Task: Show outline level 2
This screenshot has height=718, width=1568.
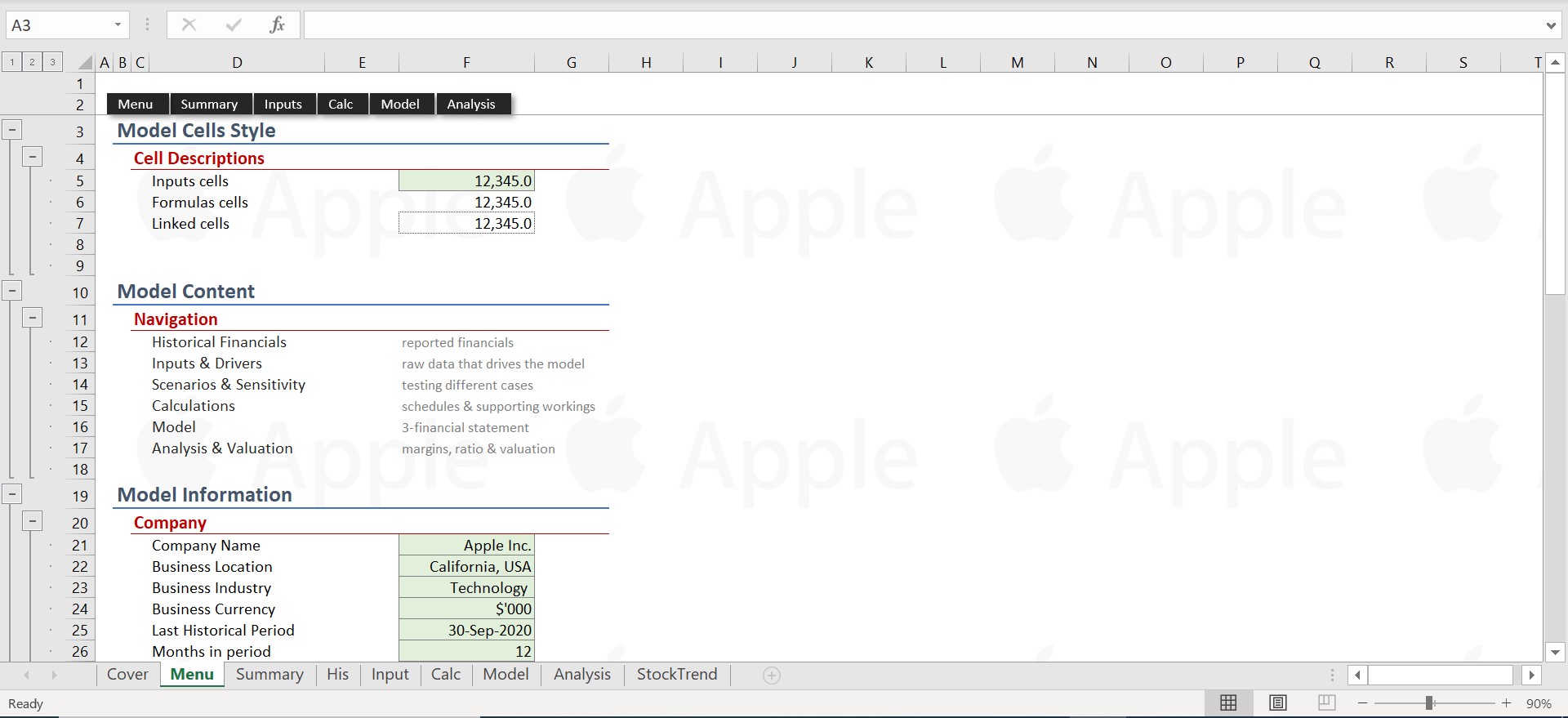Action: tap(32, 62)
